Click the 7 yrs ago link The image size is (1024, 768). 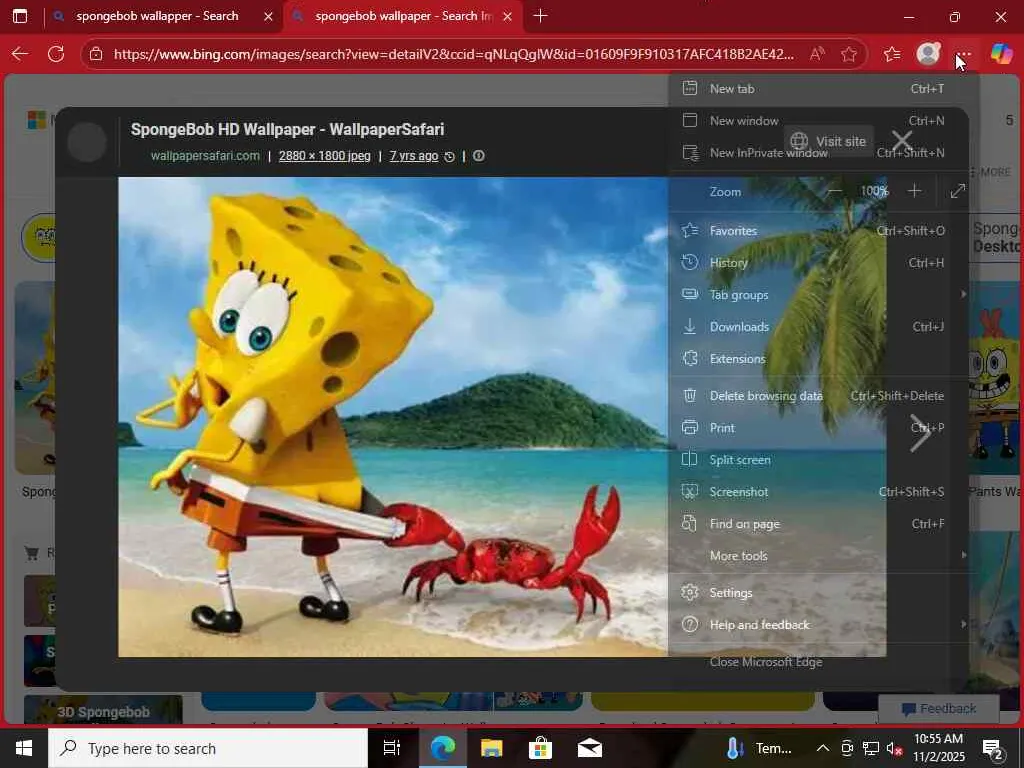click(x=413, y=155)
